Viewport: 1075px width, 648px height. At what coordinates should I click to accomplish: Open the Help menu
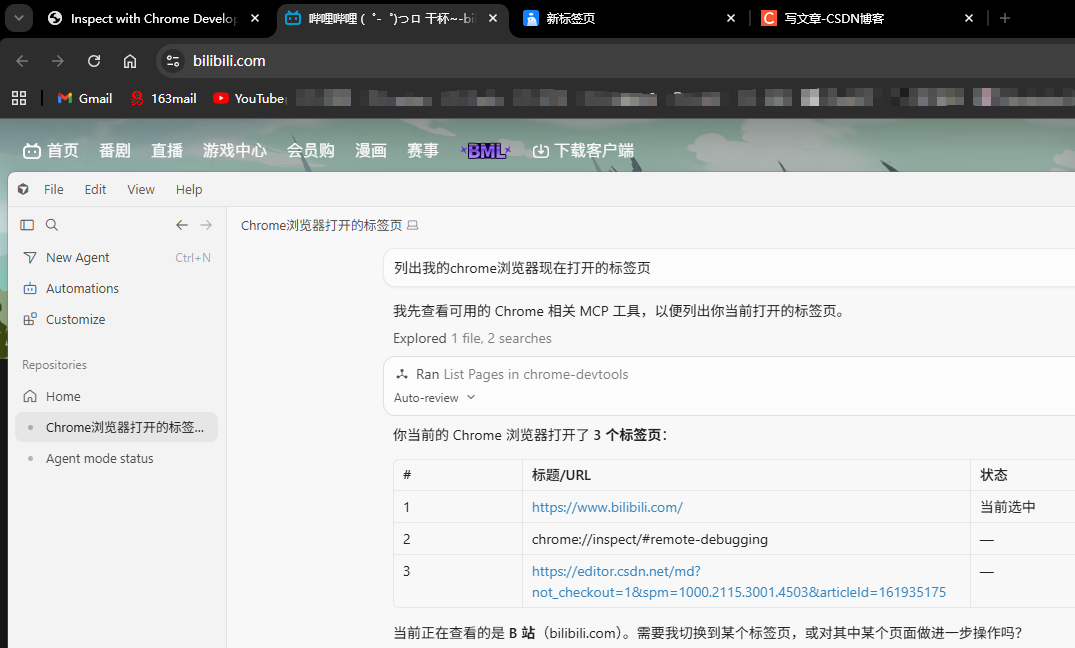[x=189, y=190]
